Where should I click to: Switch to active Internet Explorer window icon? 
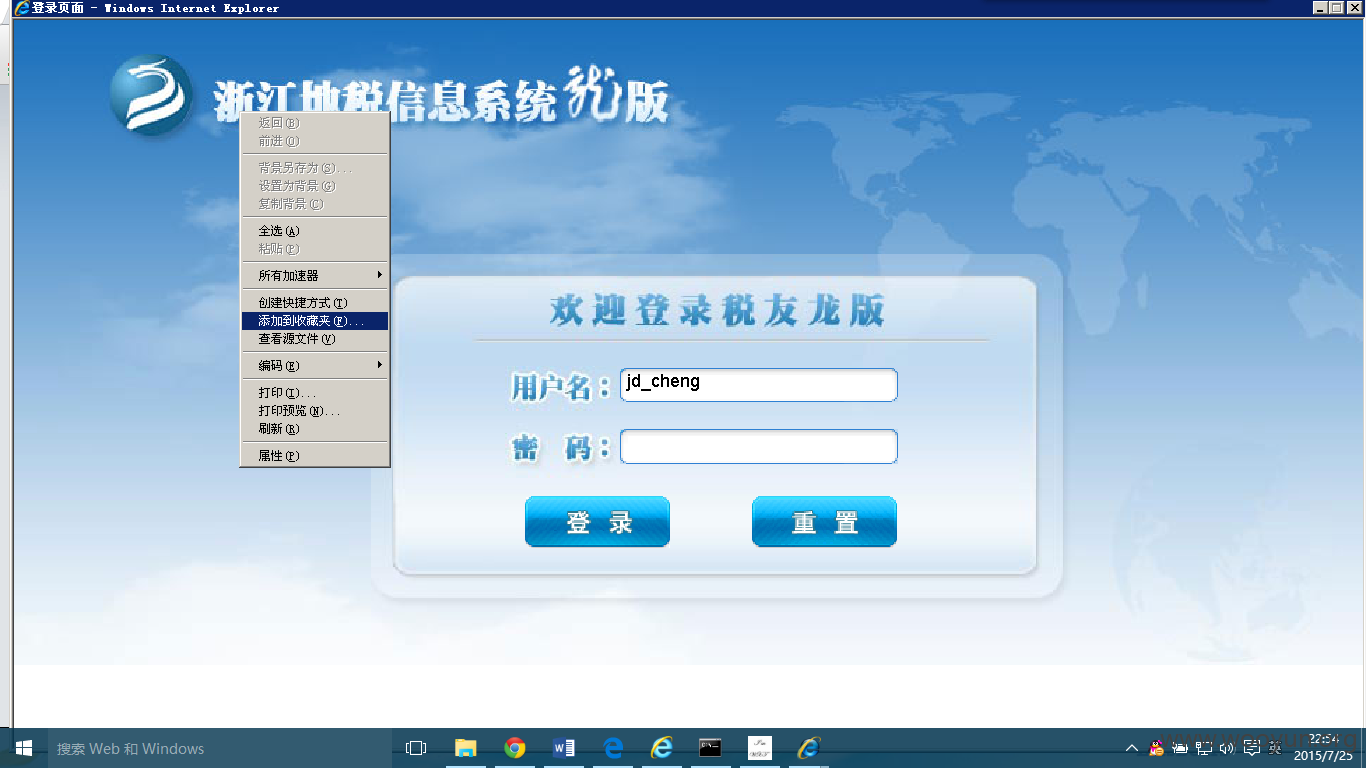tap(809, 748)
